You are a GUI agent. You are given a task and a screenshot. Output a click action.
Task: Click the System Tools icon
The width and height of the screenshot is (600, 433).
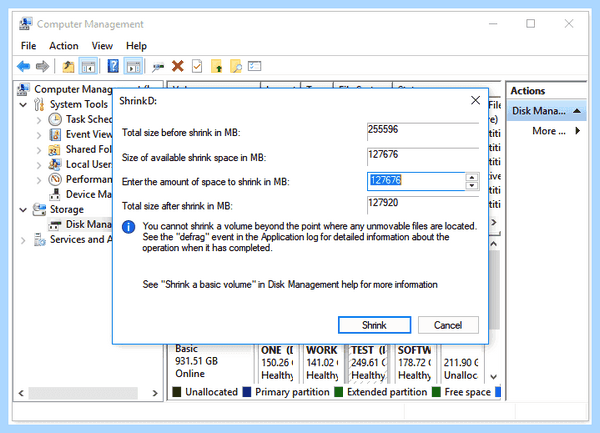[x=39, y=104]
